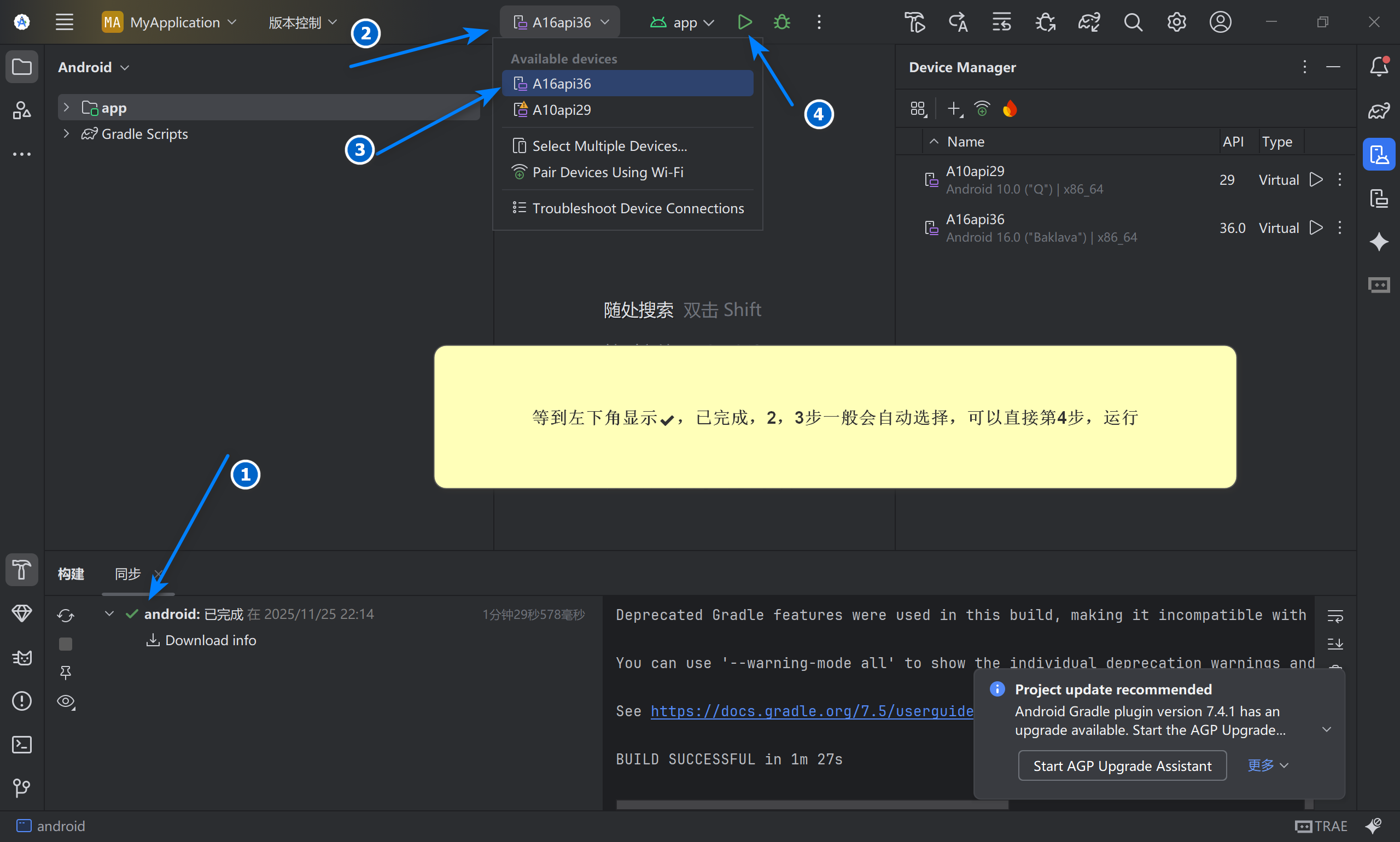Start the A10api29 virtual device

coord(1315,180)
